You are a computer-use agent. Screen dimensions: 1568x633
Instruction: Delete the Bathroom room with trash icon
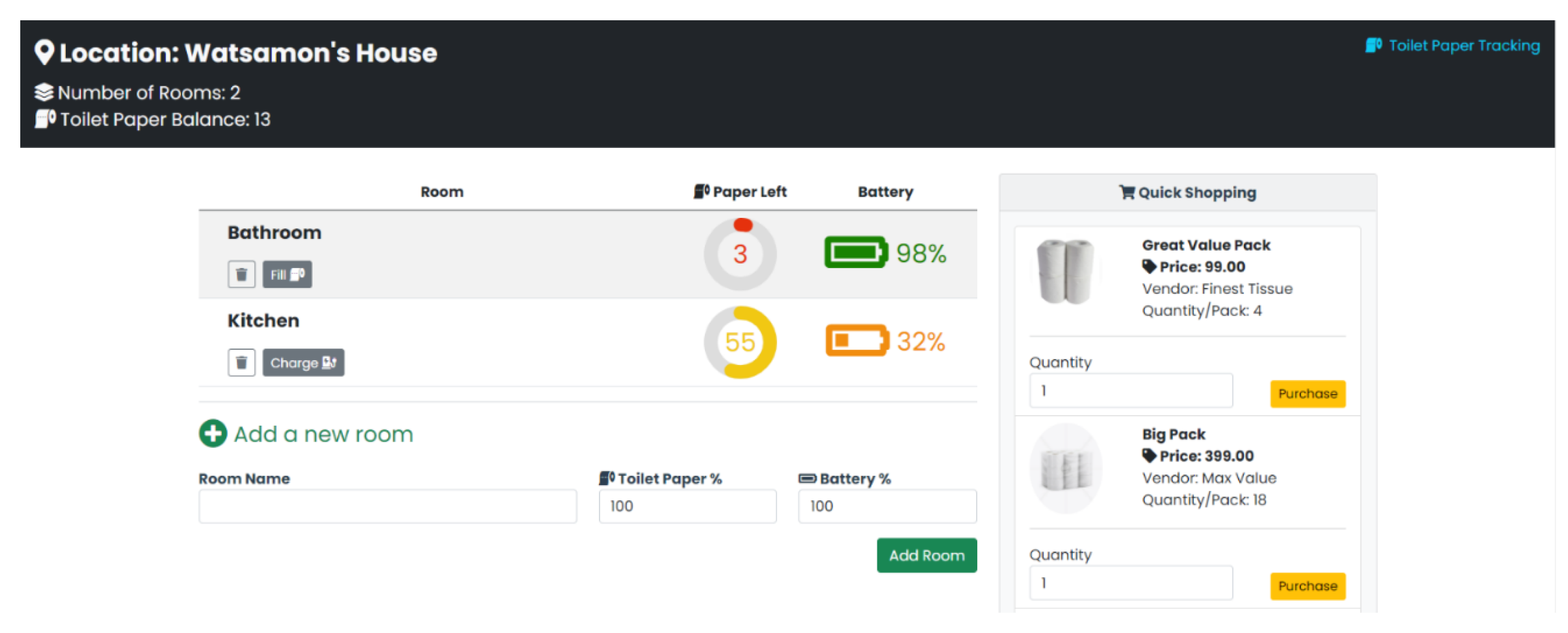tap(241, 274)
